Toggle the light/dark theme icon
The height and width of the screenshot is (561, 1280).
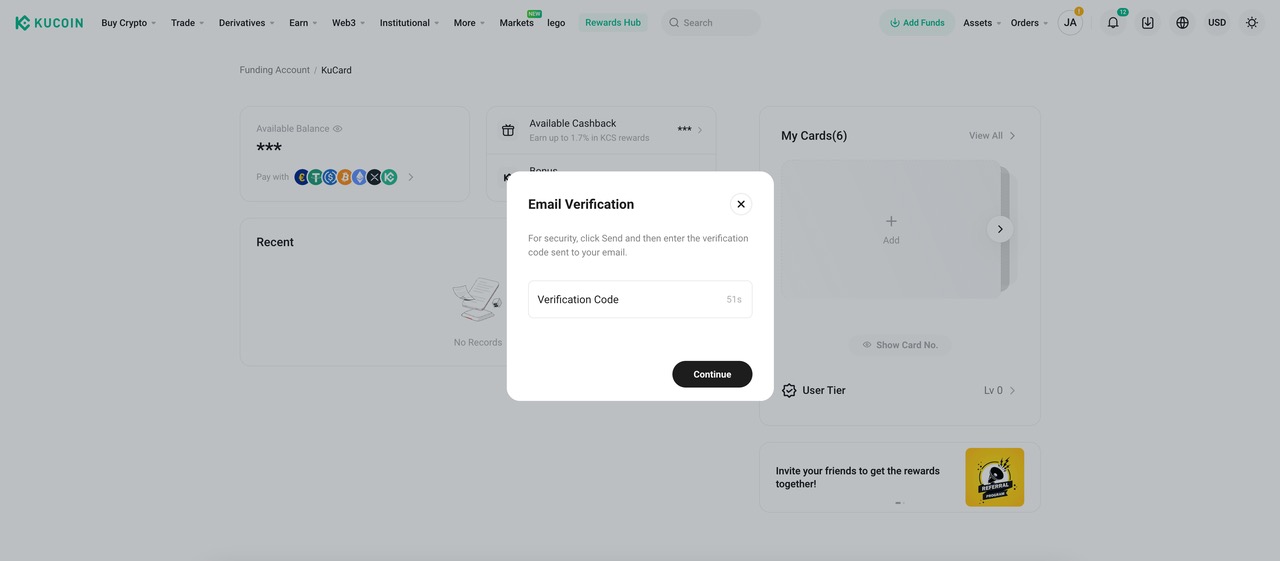point(1251,22)
